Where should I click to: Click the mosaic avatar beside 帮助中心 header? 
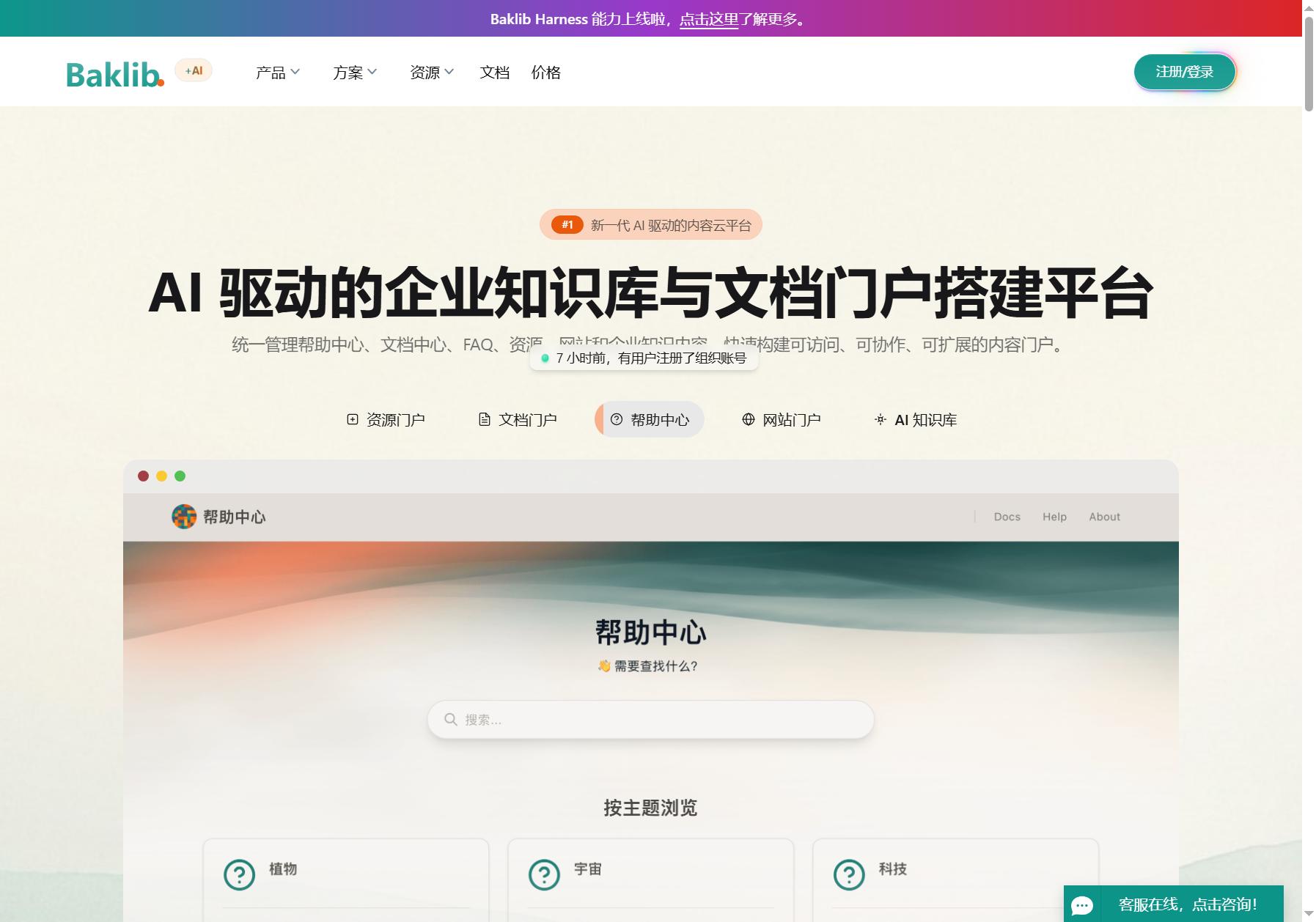184,517
